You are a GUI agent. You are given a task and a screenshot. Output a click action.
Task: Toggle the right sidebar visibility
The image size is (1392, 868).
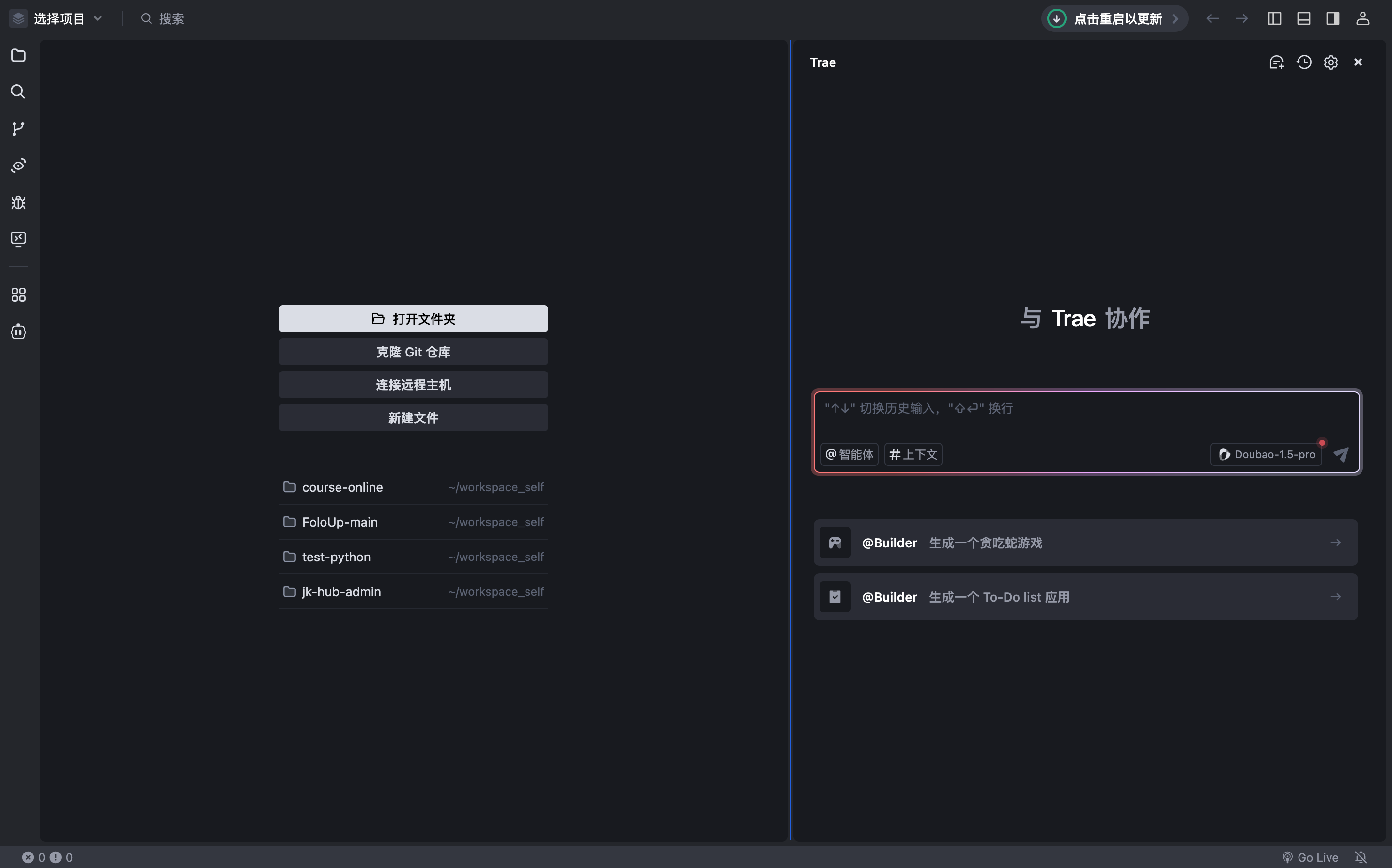(x=1332, y=18)
